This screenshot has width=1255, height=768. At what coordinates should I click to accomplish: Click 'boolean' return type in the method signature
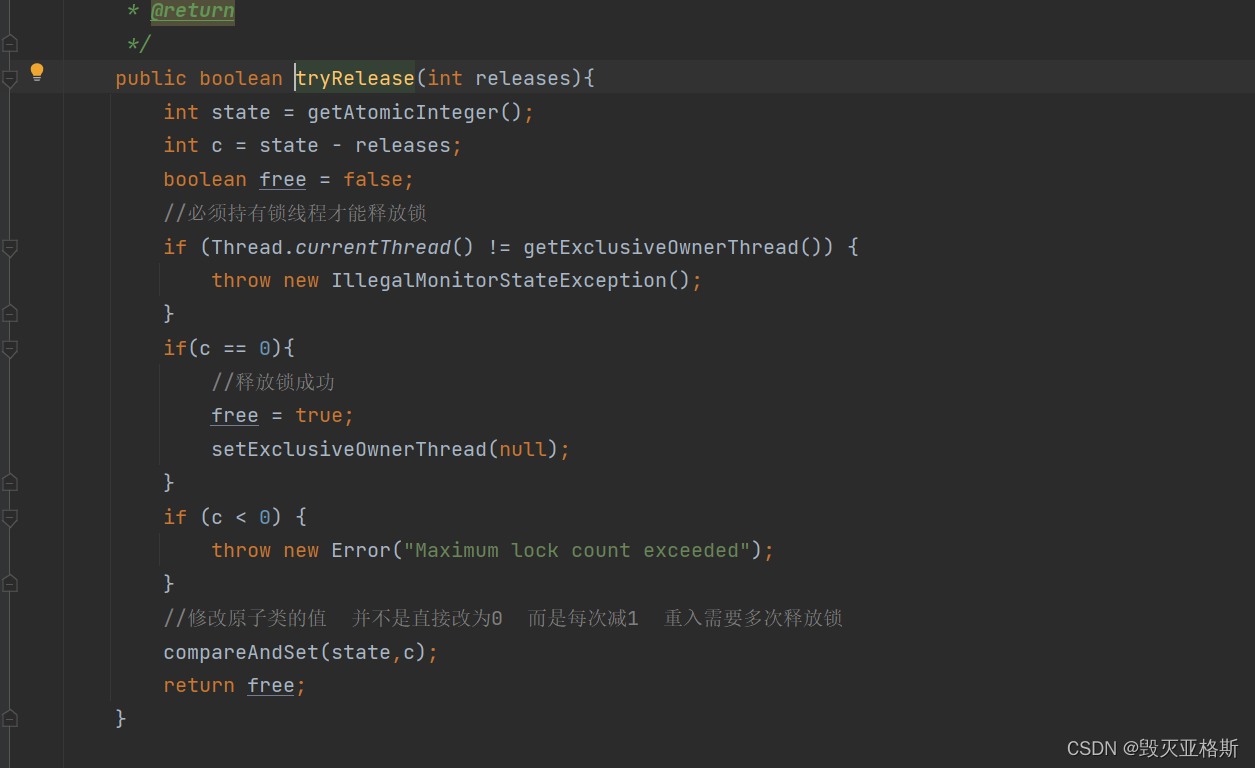241,78
